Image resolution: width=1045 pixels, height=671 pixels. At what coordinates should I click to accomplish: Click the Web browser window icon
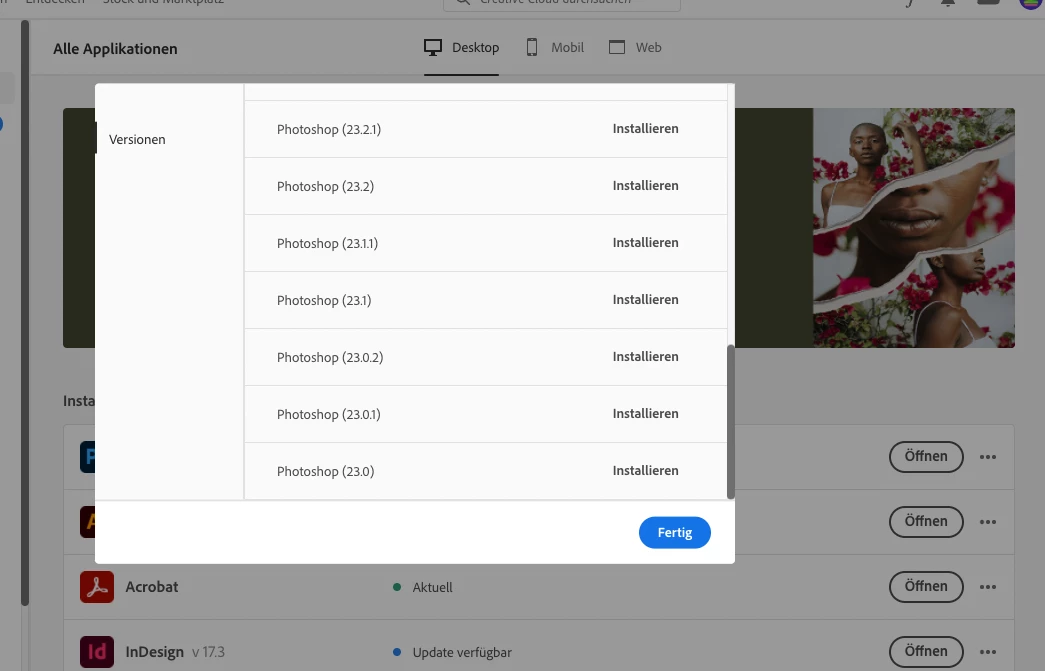click(617, 47)
